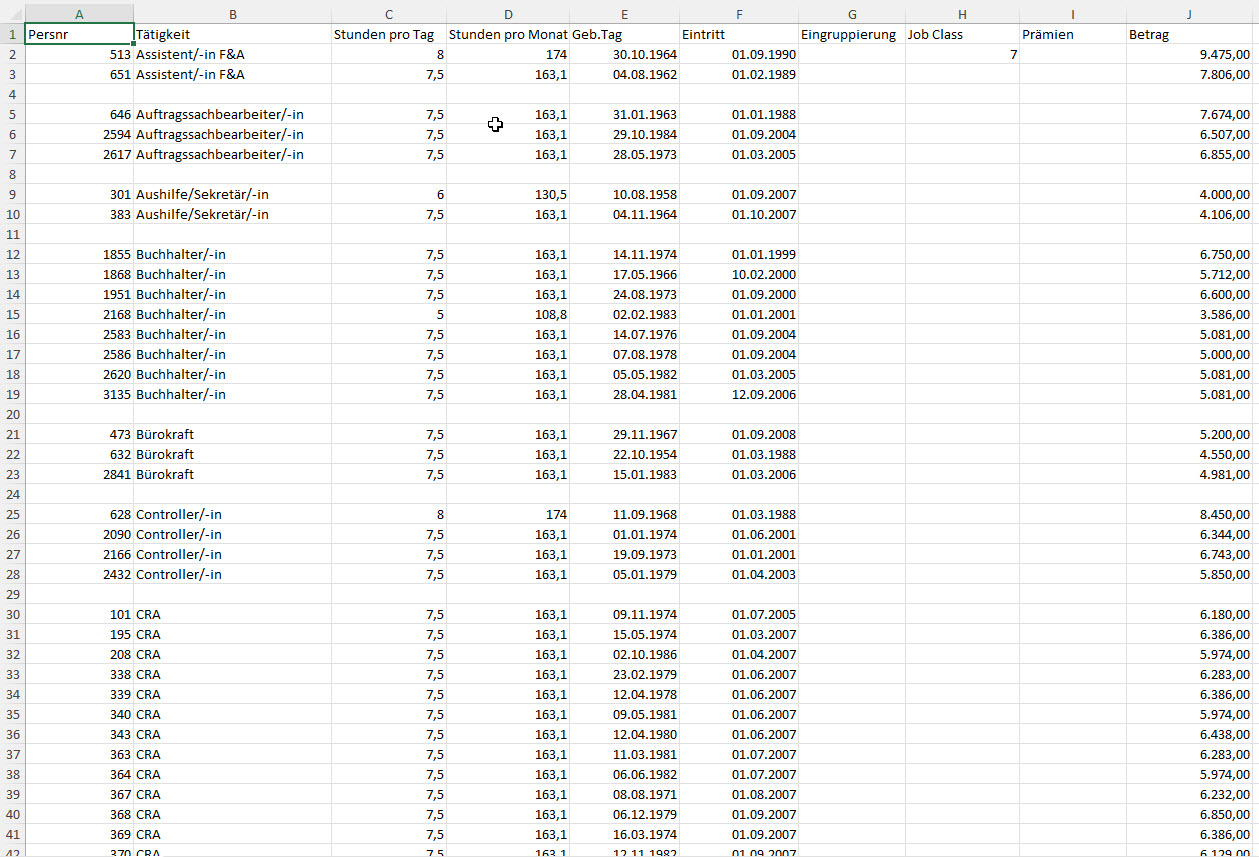Select column G header
The width and height of the screenshot is (1259, 857).
tap(852, 13)
